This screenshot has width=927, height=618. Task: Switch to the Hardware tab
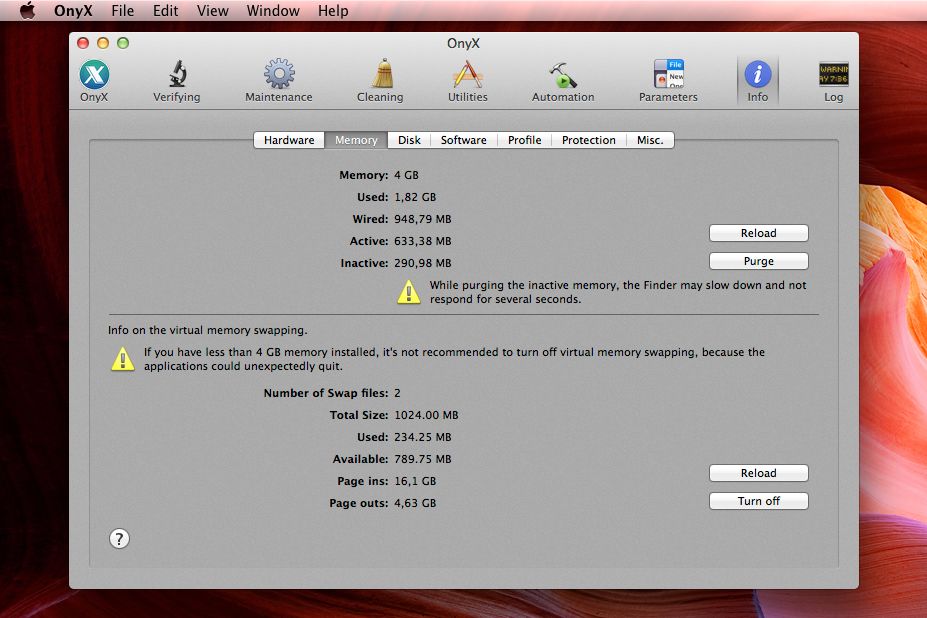[289, 140]
